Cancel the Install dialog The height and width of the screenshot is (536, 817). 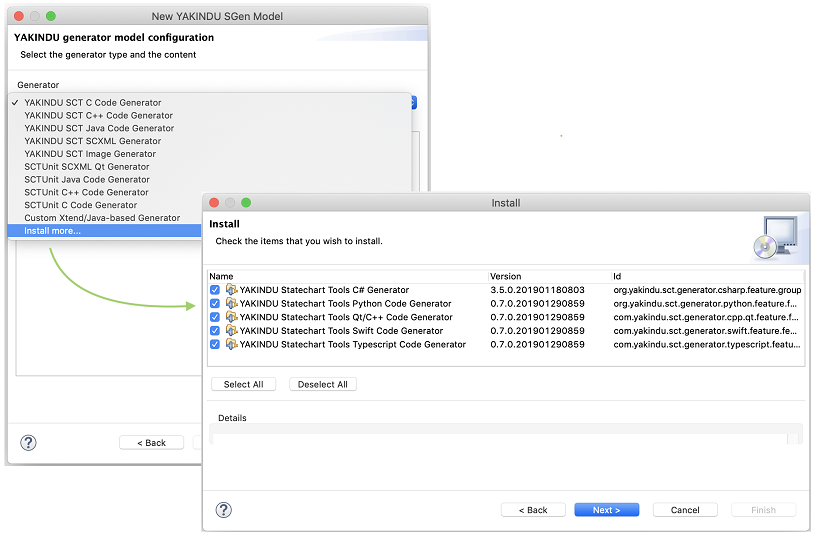685,510
